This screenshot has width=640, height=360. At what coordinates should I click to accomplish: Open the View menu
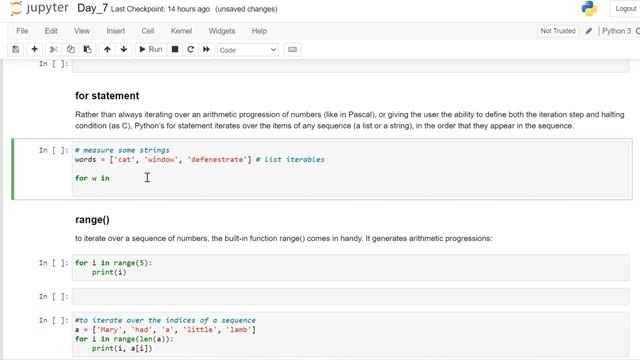(x=82, y=31)
